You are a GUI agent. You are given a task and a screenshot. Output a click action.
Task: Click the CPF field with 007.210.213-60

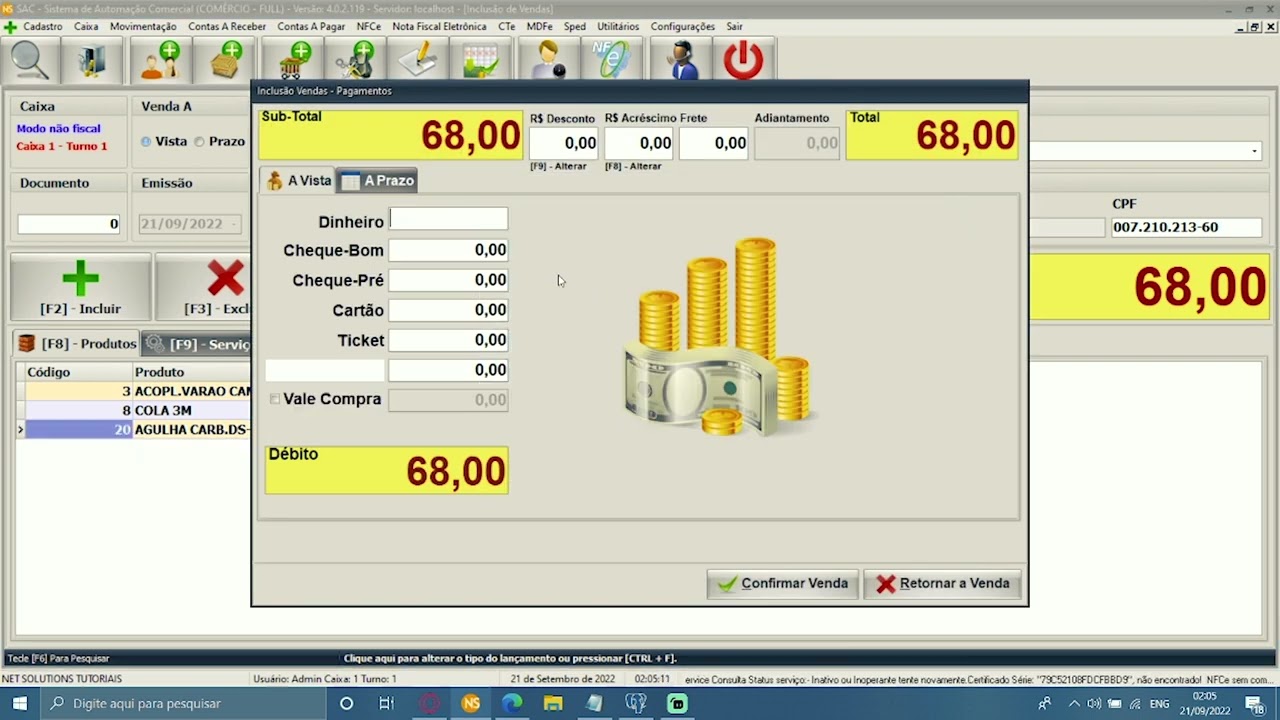click(1185, 227)
